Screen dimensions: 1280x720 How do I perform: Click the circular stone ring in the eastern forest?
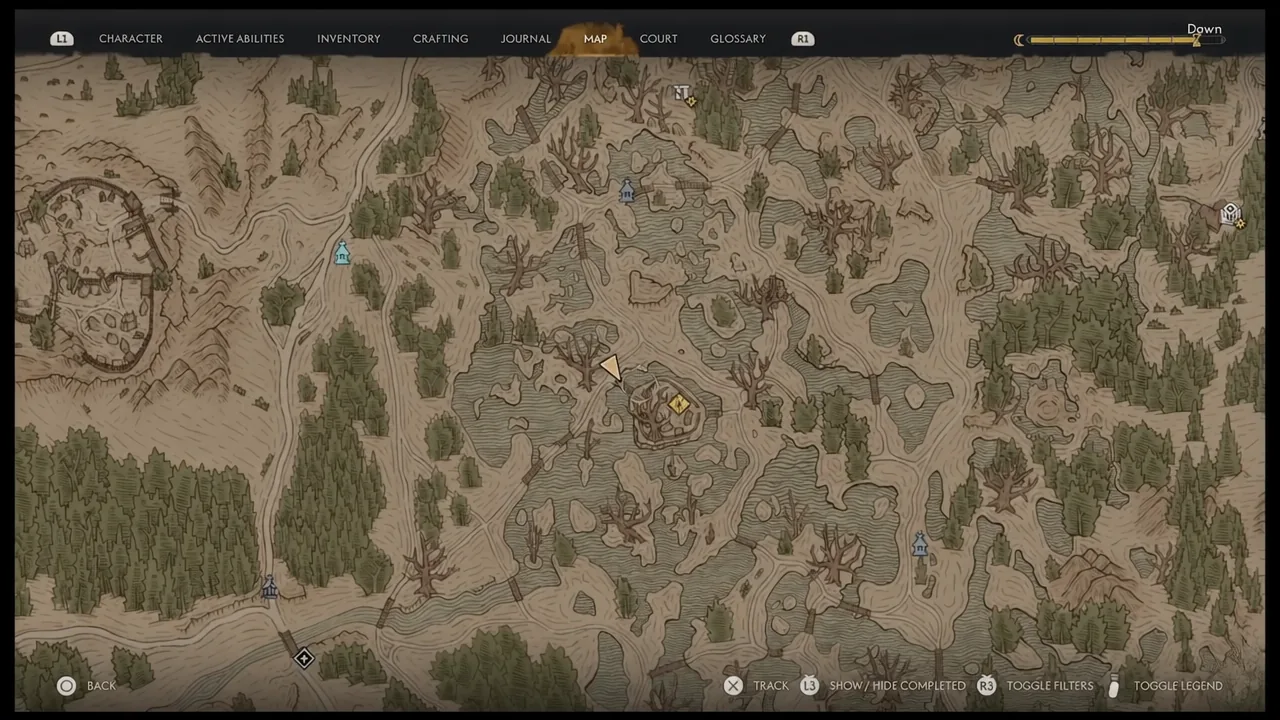[x=1048, y=407]
